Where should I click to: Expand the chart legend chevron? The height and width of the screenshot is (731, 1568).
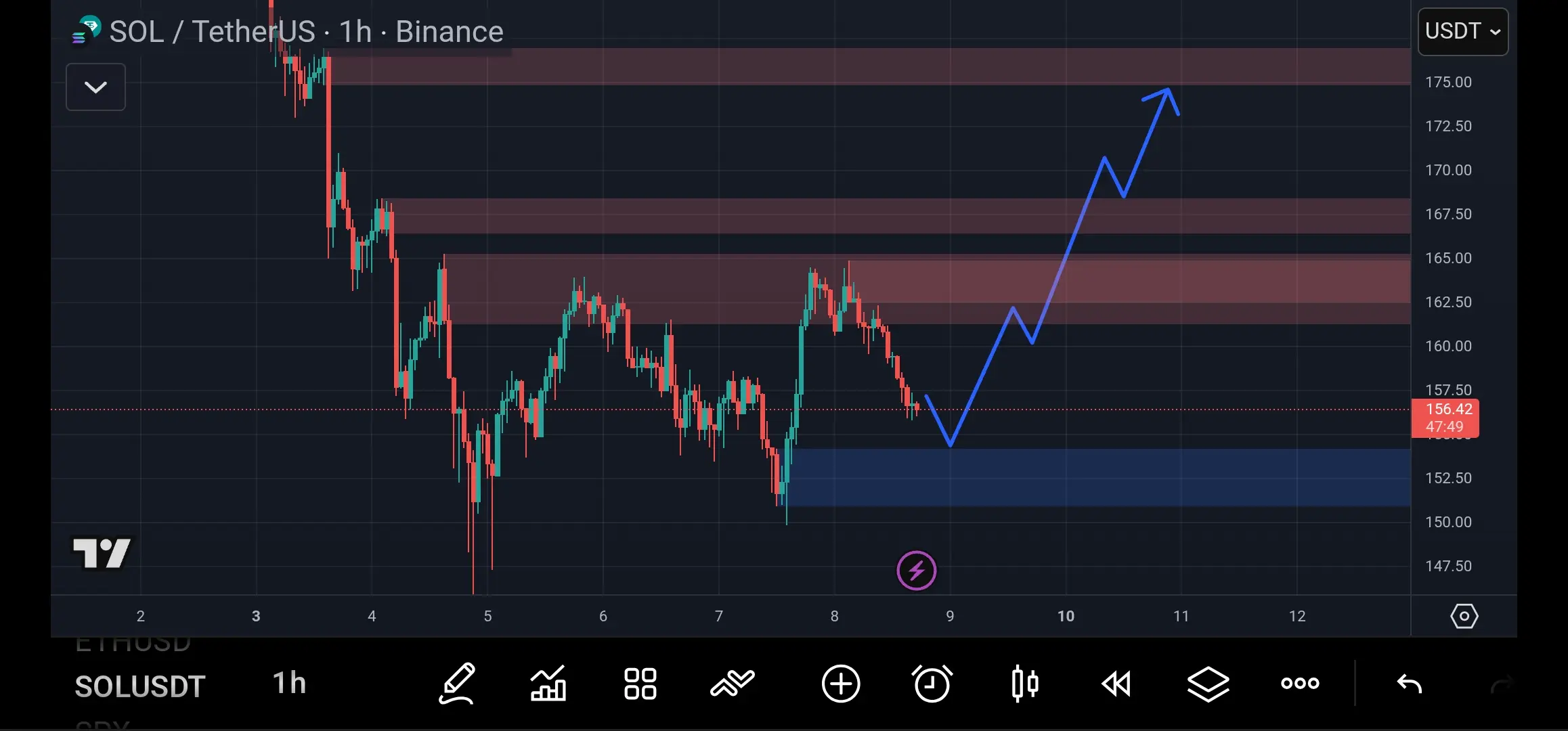[x=95, y=87]
